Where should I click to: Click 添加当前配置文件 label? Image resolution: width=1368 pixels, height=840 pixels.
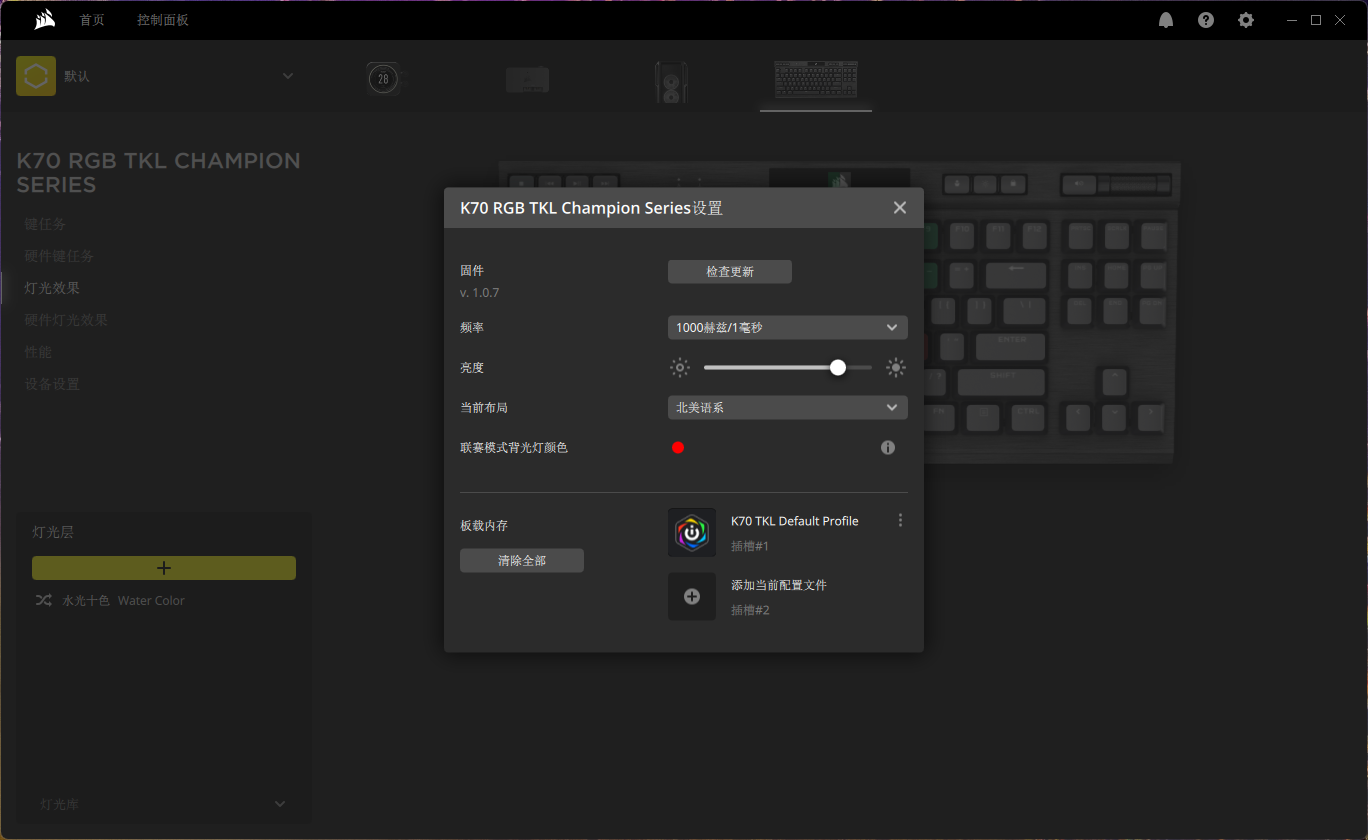click(x=779, y=585)
